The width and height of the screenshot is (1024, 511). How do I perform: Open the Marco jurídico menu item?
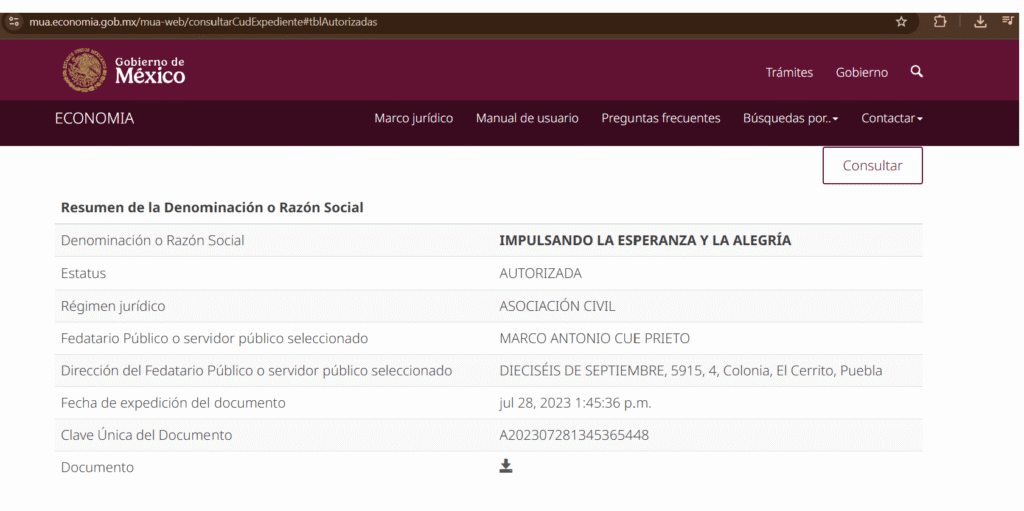pos(413,118)
